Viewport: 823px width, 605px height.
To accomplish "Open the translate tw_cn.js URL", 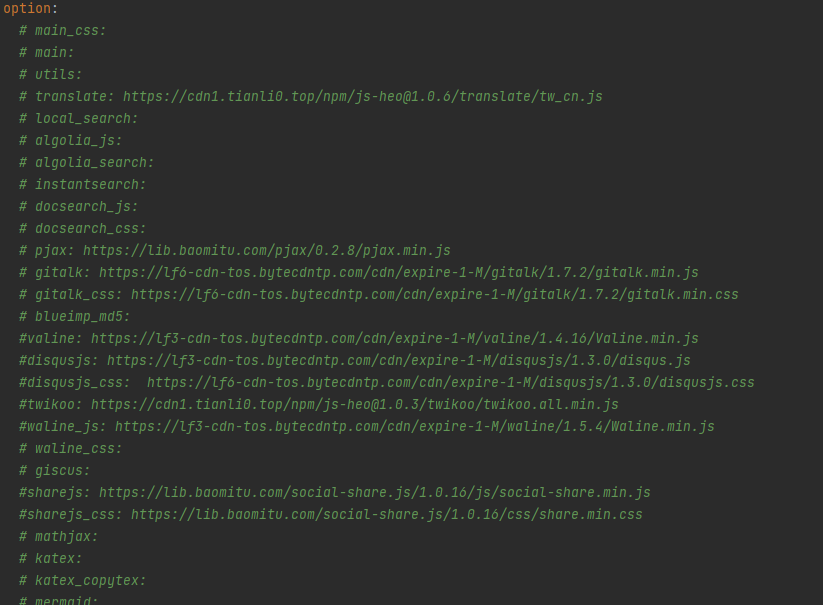I will (x=362, y=97).
